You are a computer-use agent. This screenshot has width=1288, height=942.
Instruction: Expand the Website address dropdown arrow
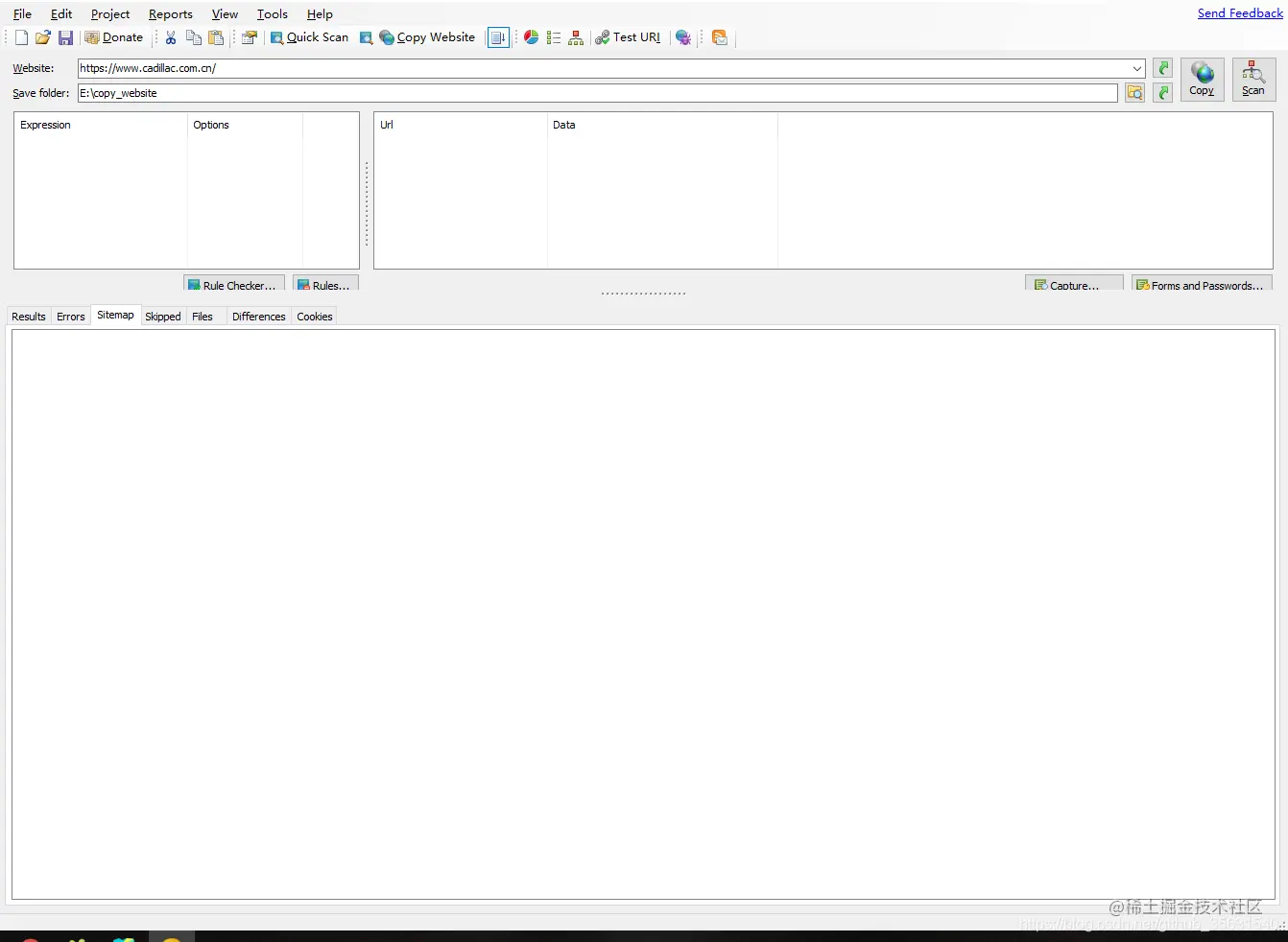[x=1137, y=68]
